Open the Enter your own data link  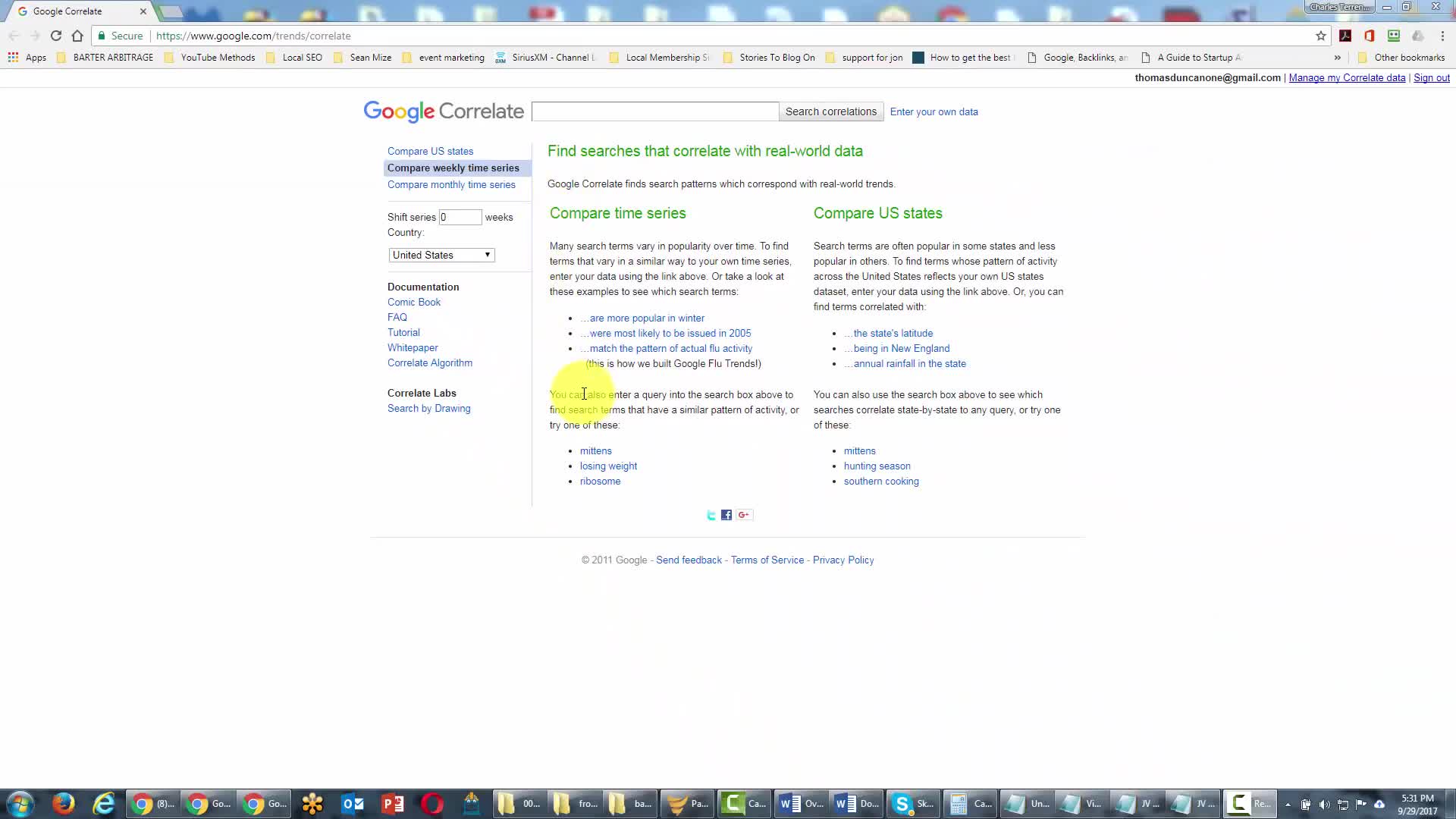click(x=934, y=112)
